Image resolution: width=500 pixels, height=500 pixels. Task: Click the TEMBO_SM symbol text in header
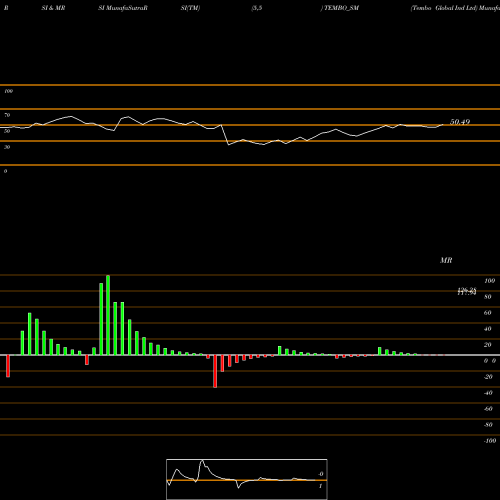point(341,8)
